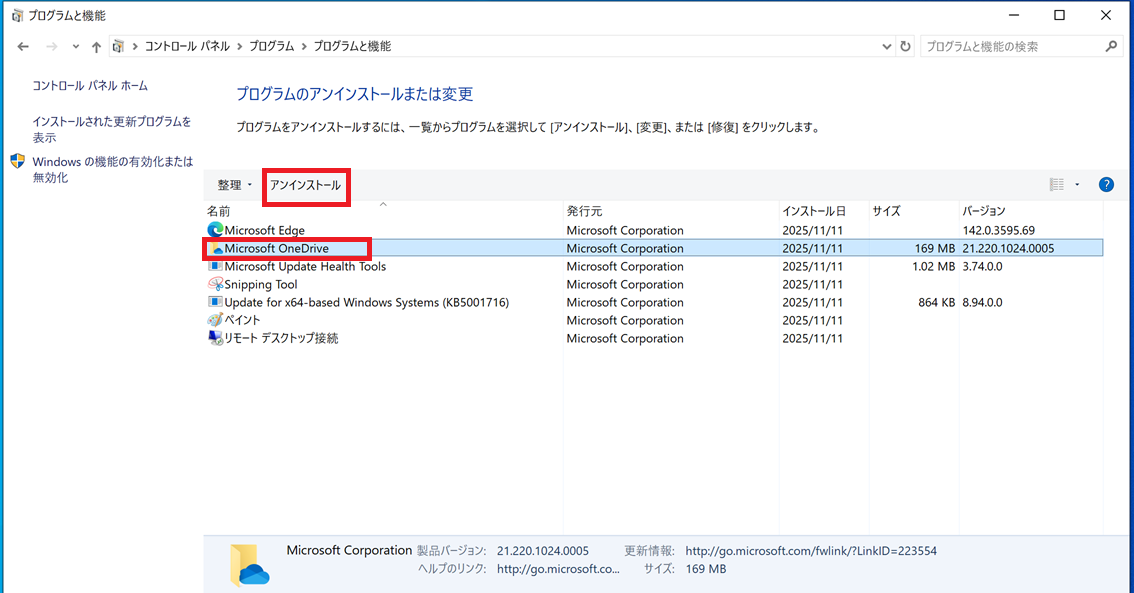Expand the view options dropdown arrow
The width and height of the screenshot is (1134, 593).
1077,185
